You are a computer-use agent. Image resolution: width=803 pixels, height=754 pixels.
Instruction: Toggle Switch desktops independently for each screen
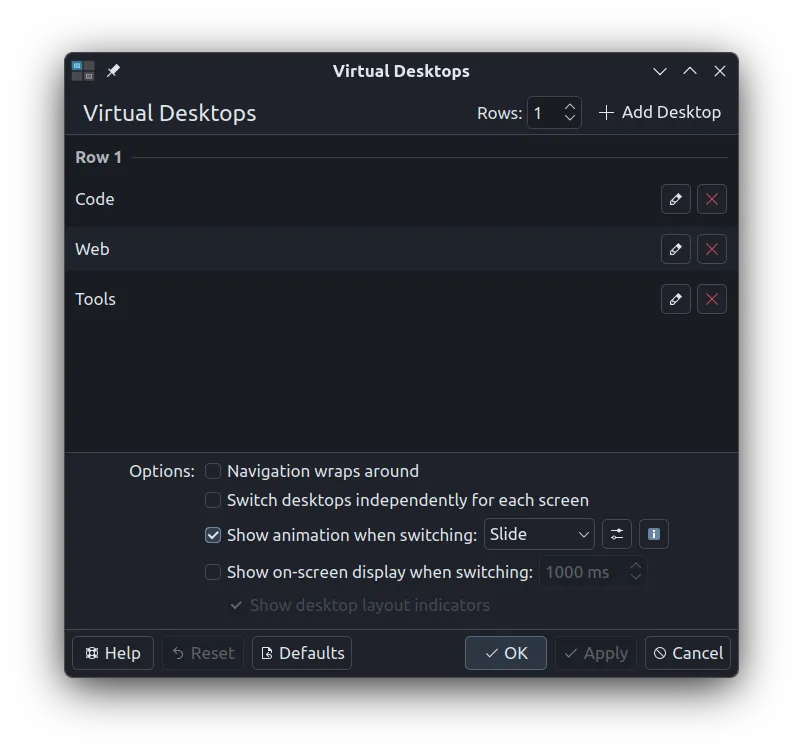[213, 500]
